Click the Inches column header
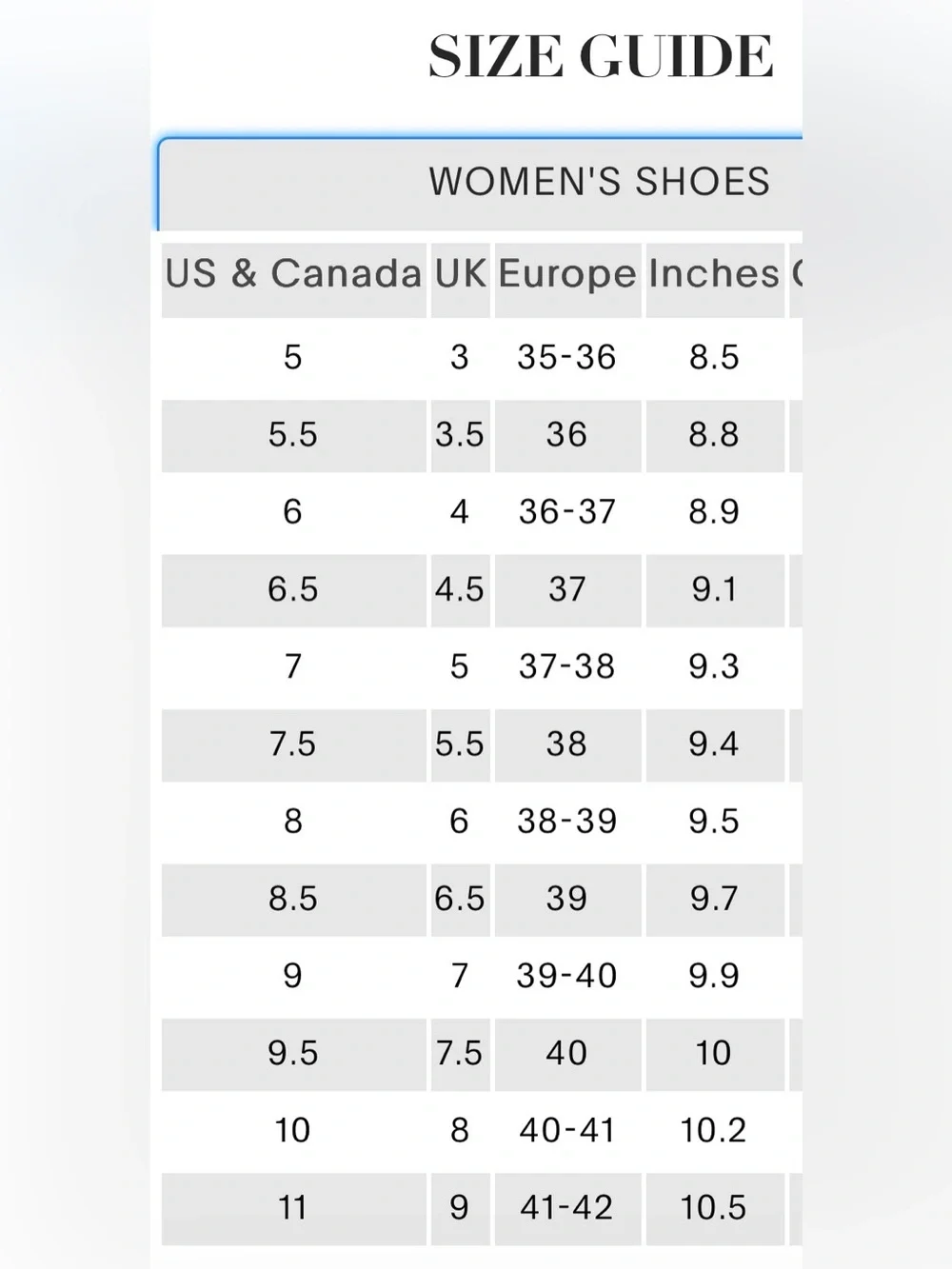The image size is (952, 1269). pos(715,274)
